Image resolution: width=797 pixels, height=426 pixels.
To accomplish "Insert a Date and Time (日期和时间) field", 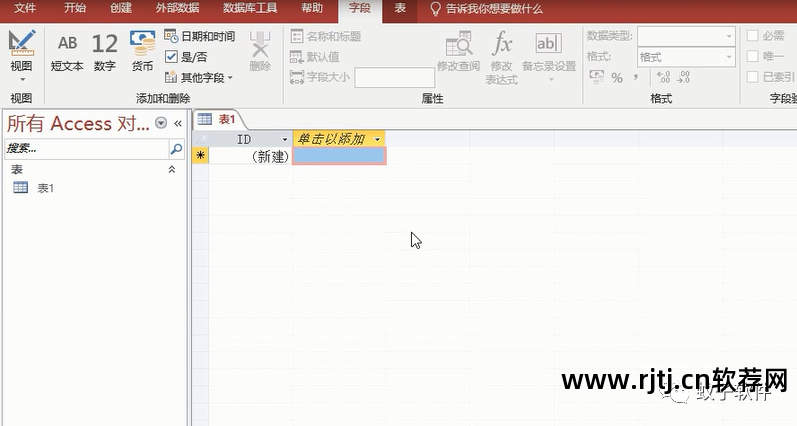I will tap(200, 37).
